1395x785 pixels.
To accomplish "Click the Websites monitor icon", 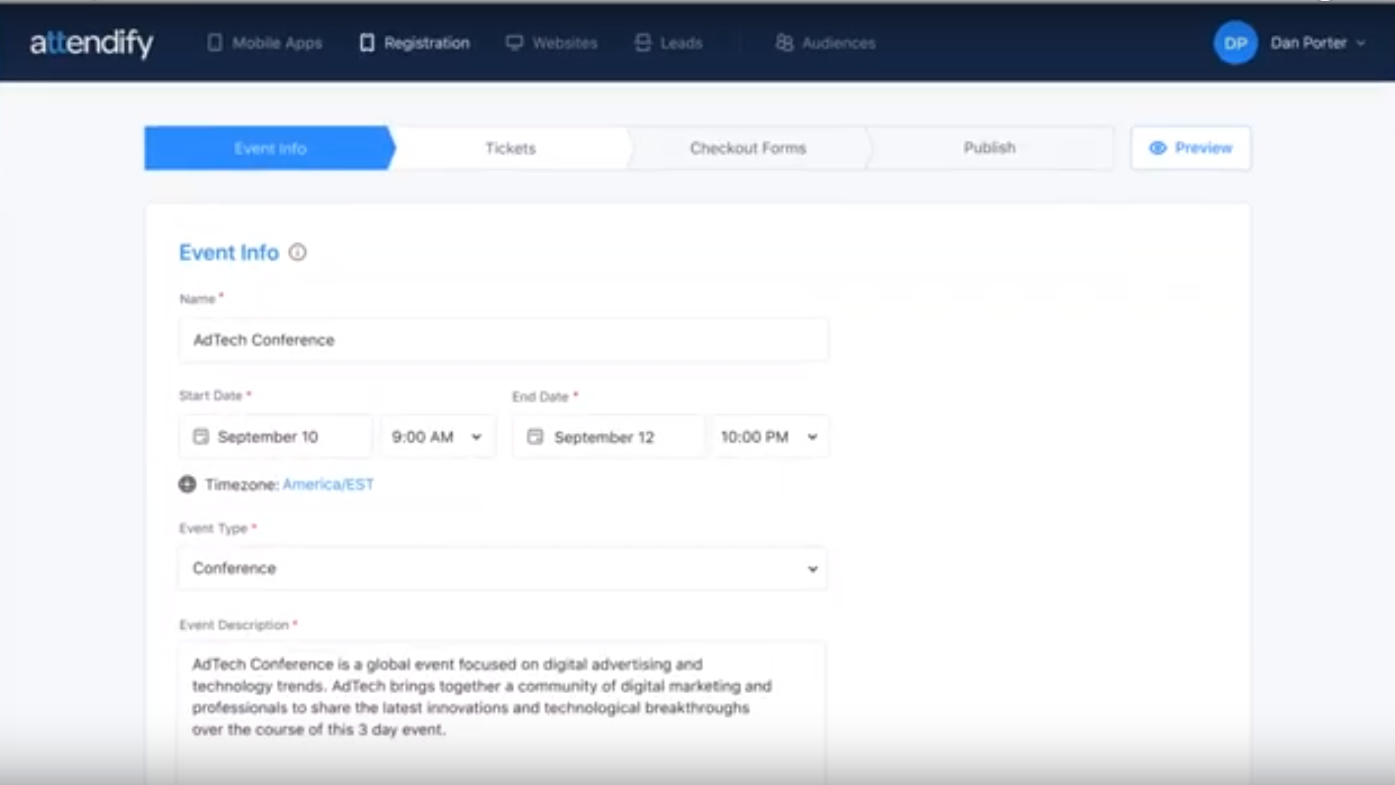I will [514, 43].
